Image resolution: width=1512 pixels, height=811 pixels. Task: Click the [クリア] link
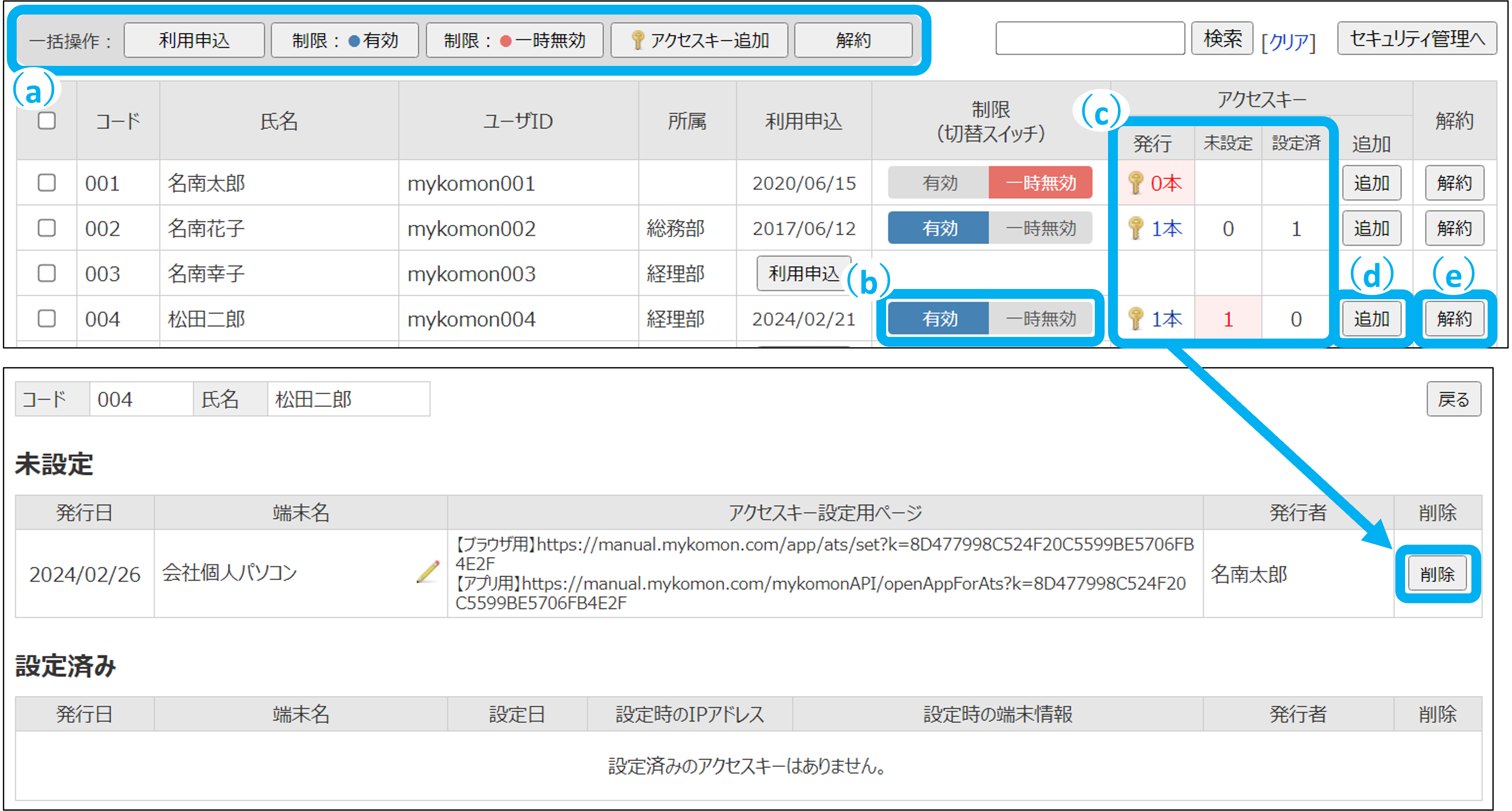coord(1288,41)
